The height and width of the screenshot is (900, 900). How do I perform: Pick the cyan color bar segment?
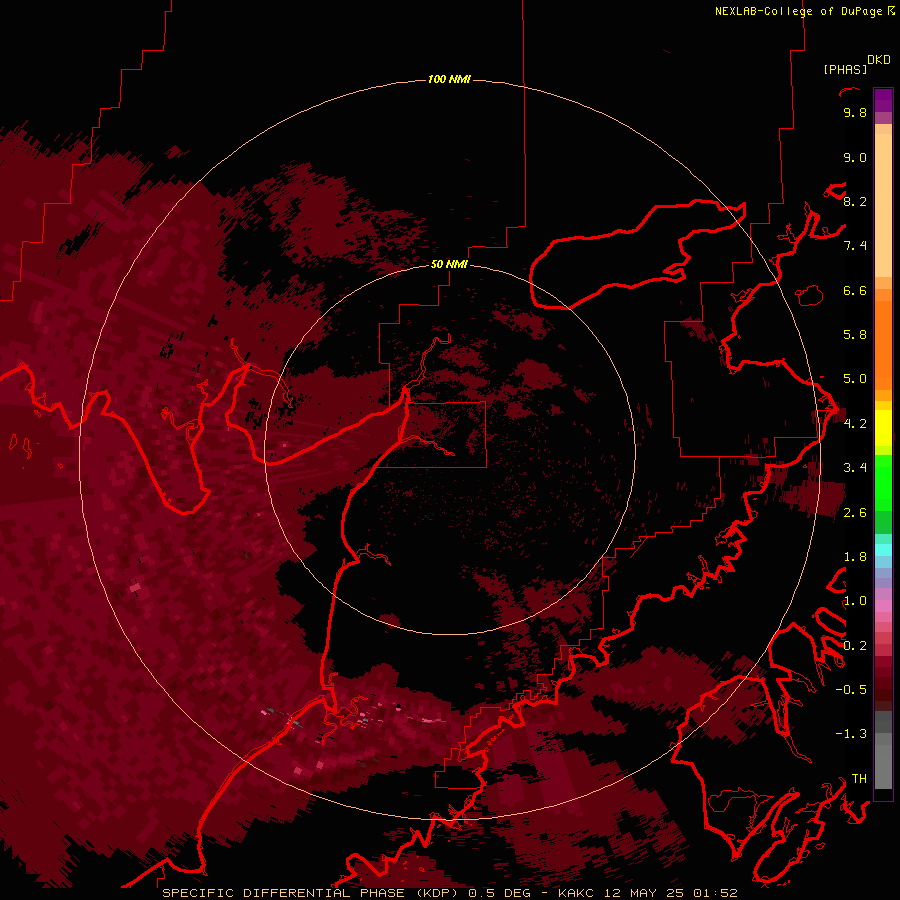(883, 549)
